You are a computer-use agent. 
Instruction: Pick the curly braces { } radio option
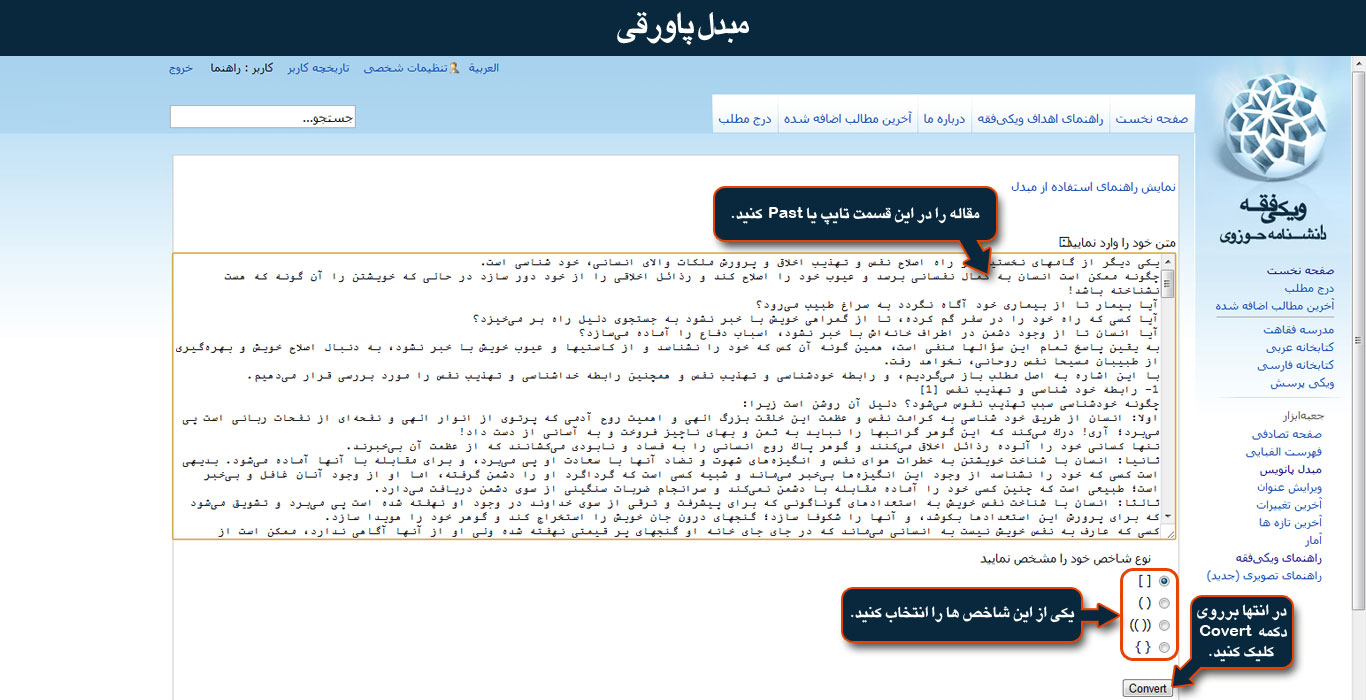pos(1163,648)
